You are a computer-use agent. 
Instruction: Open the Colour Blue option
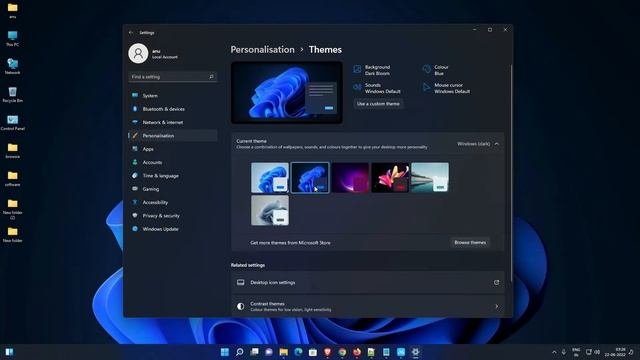(436, 70)
